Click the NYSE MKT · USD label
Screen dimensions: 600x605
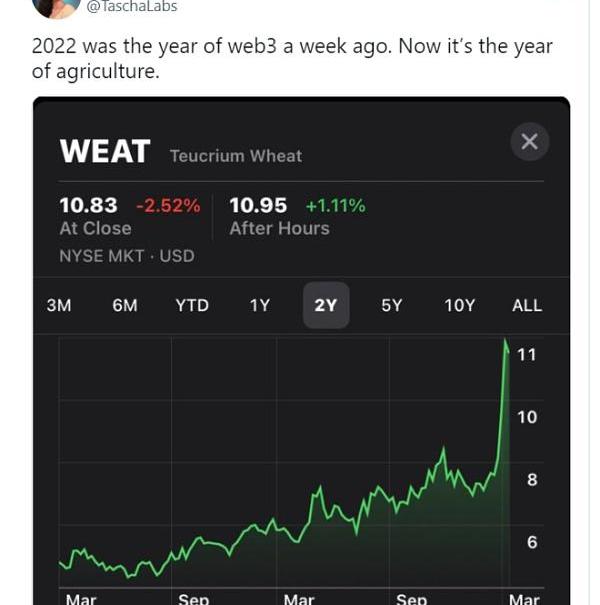pyautogui.click(x=127, y=256)
